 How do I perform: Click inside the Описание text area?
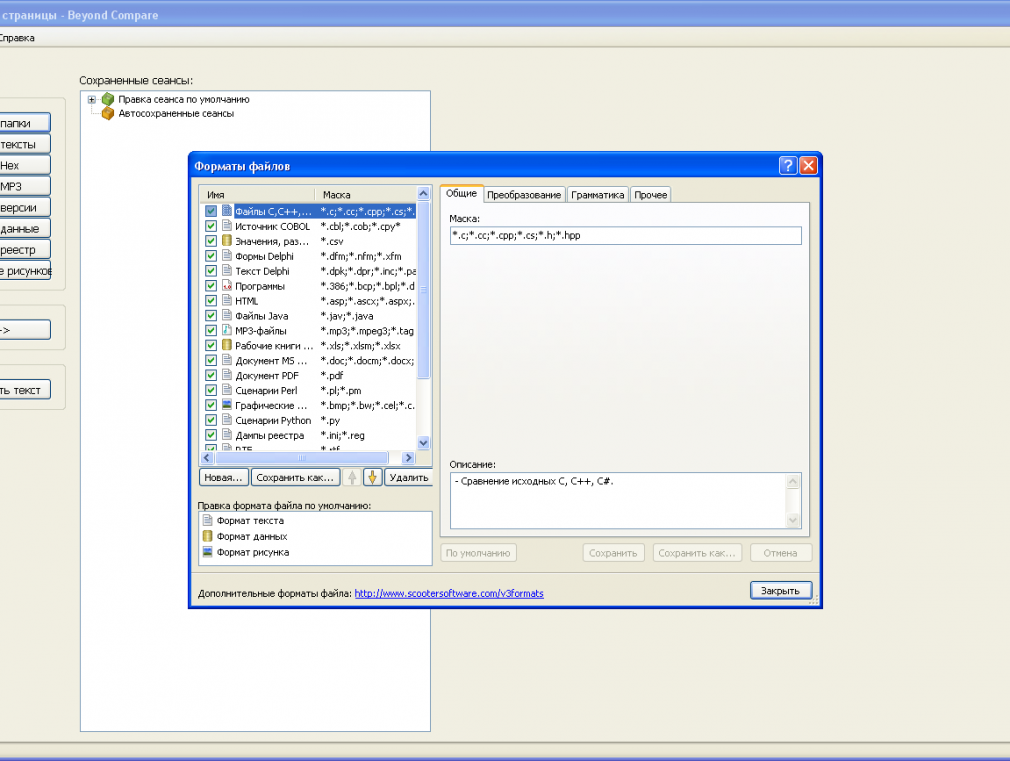coord(618,501)
